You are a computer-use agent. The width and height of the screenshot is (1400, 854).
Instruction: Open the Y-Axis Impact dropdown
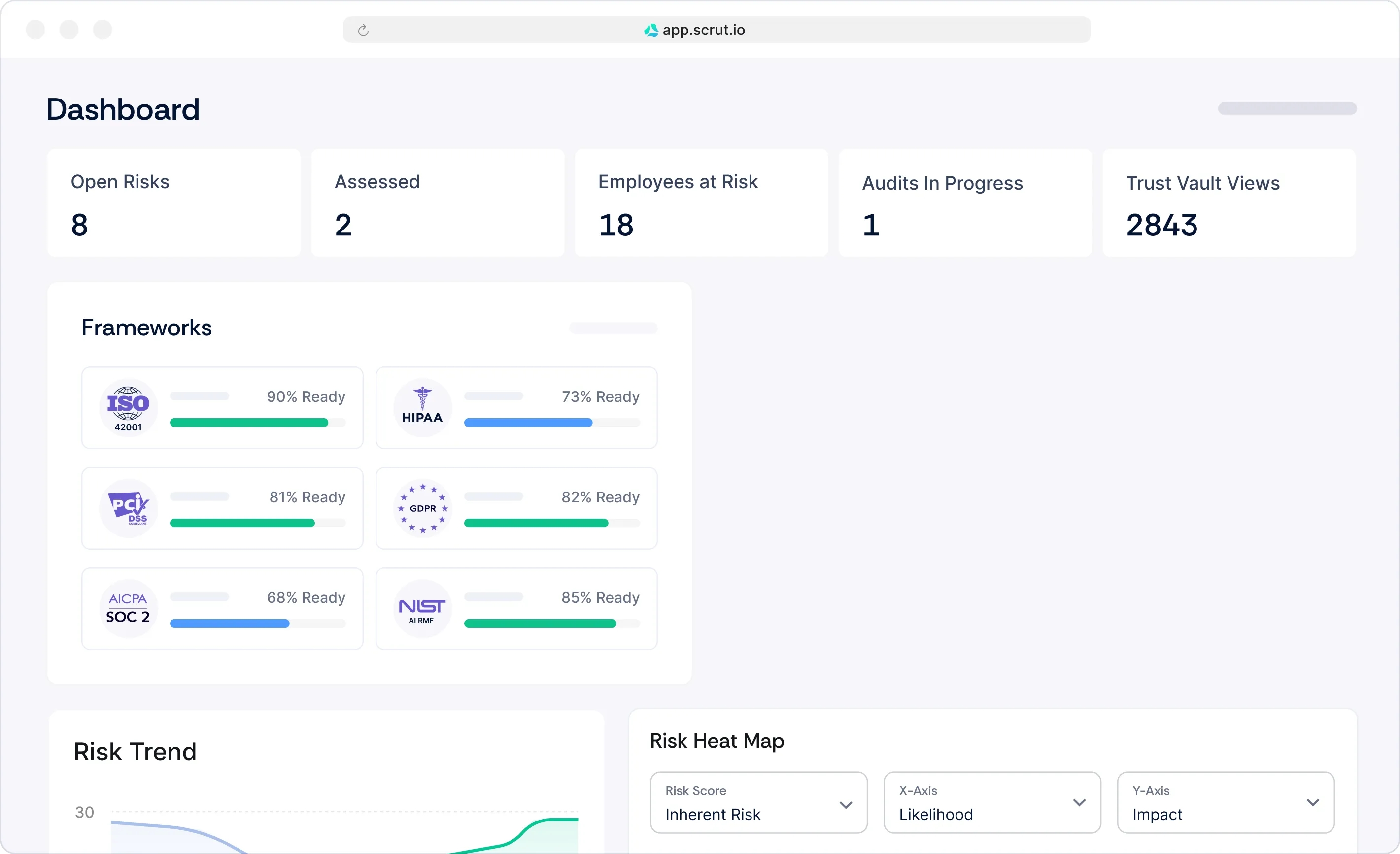click(x=1225, y=802)
